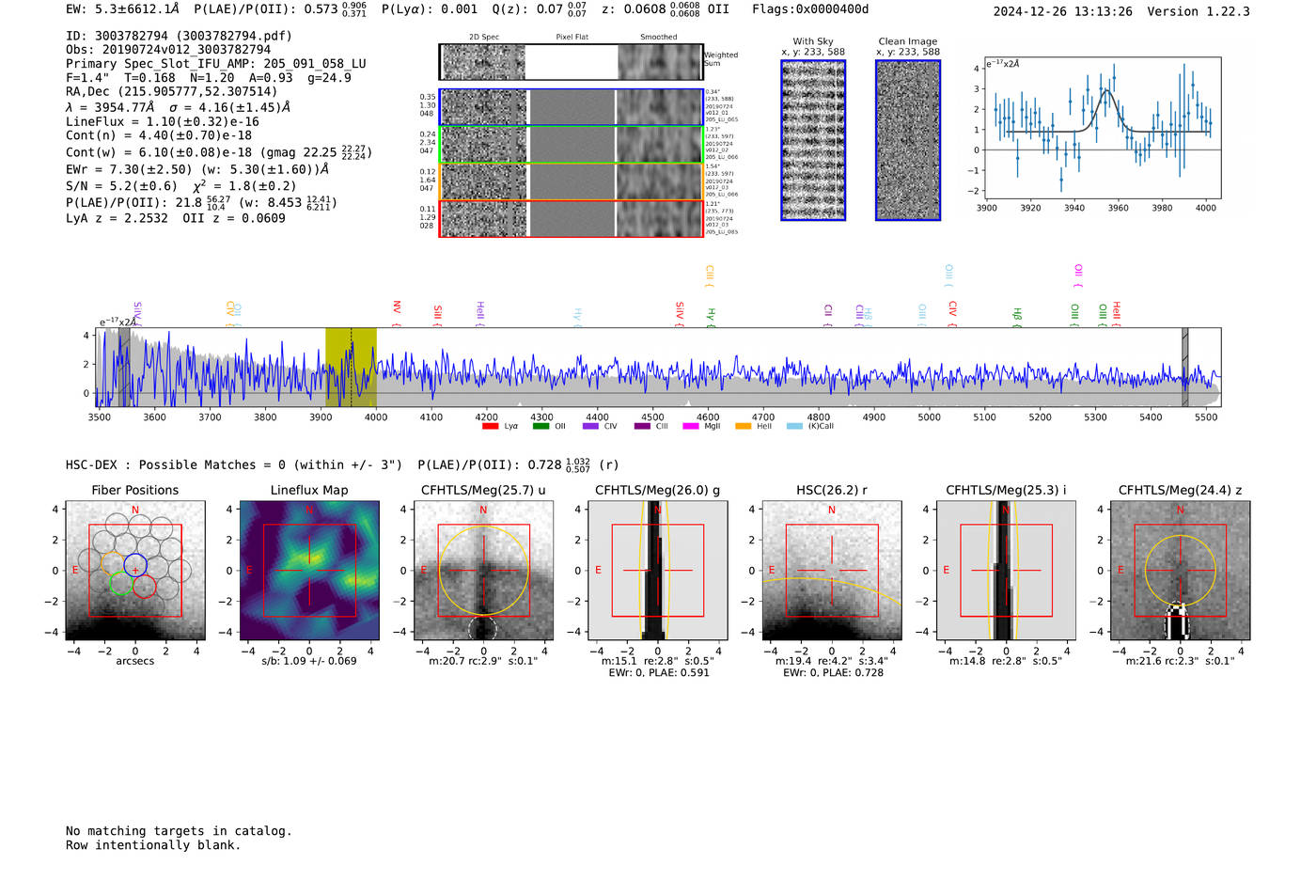Image resolution: width=1316 pixels, height=896 pixels.
Task: View the CFHTLS/Meg(26.0) g cutout
Action: click(658, 571)
